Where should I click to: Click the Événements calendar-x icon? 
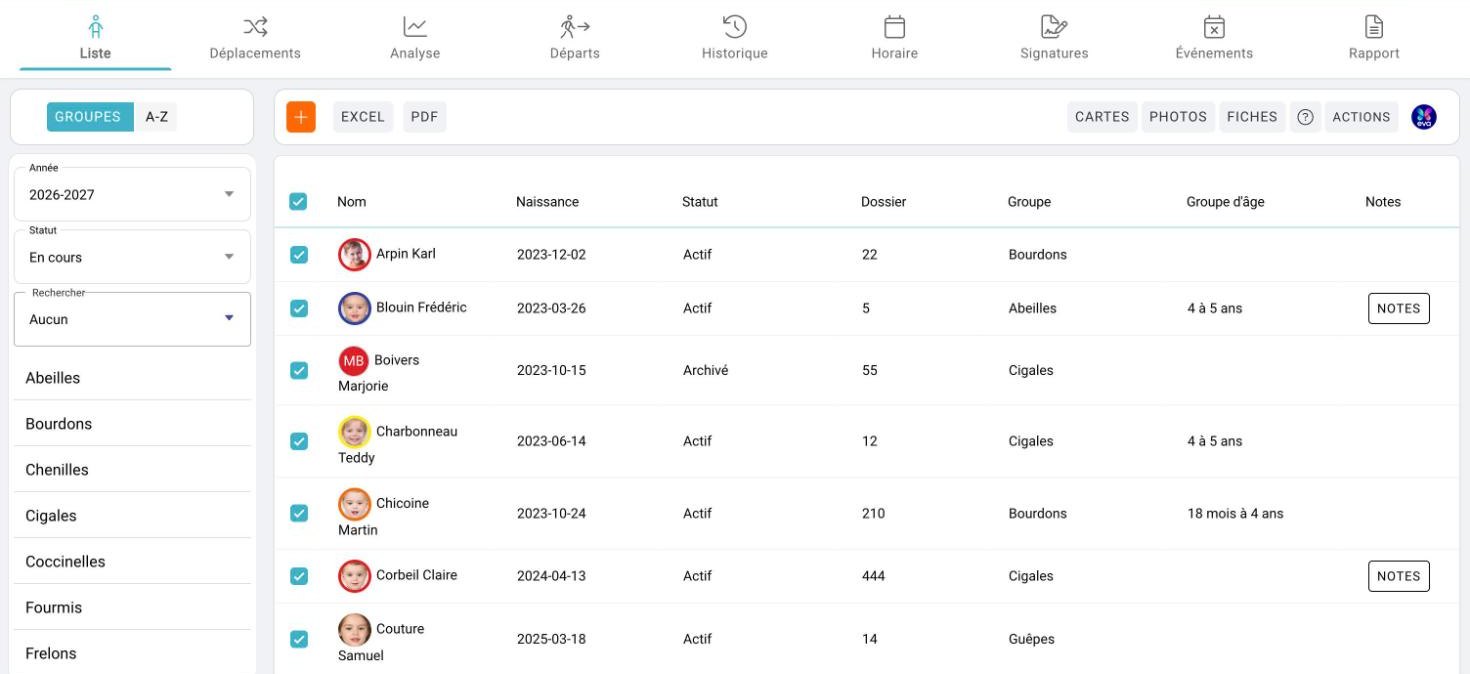click(x=1214, y=26)
